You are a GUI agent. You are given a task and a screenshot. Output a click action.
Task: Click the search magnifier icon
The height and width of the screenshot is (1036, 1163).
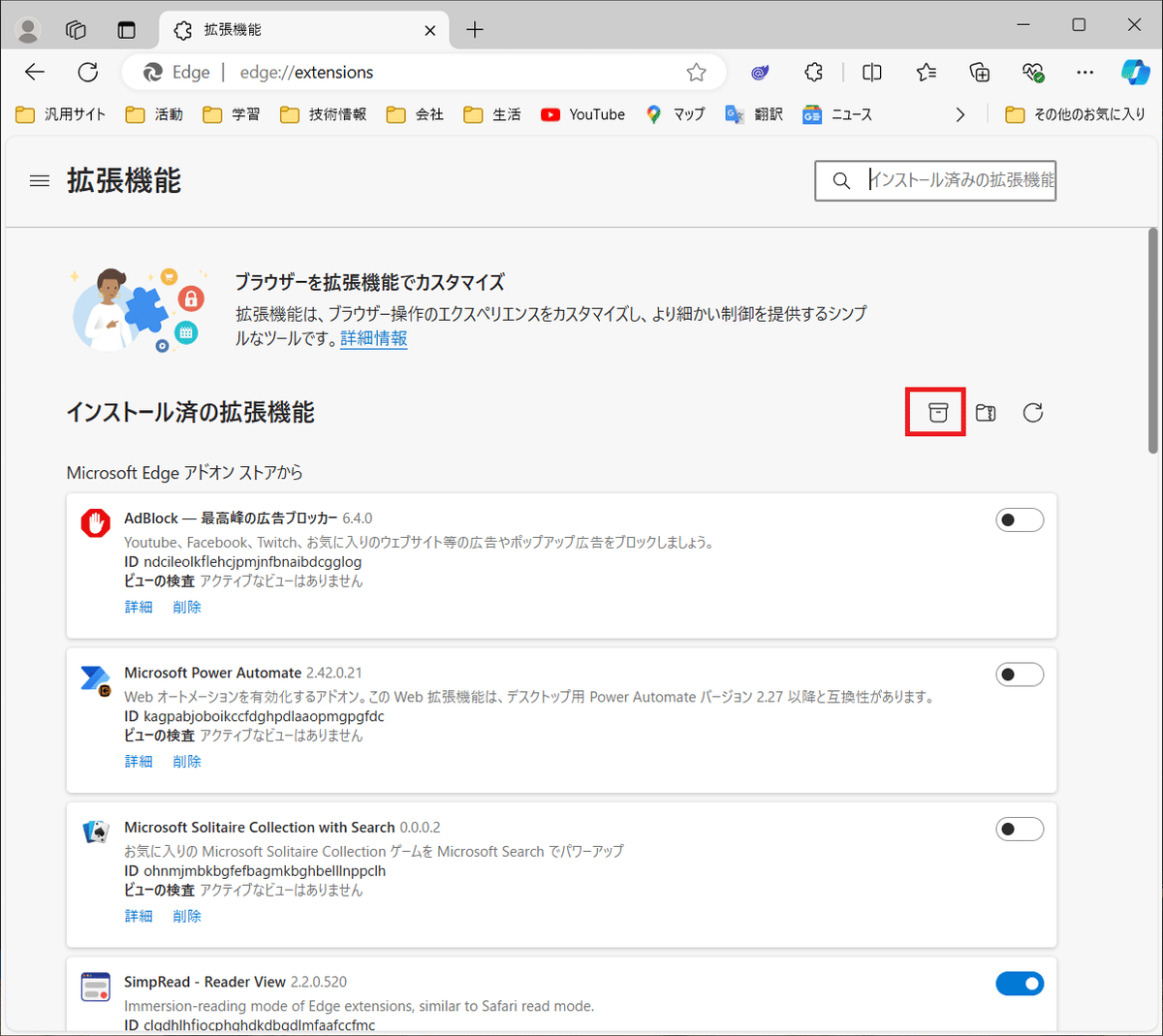click(x=841, y=180)
